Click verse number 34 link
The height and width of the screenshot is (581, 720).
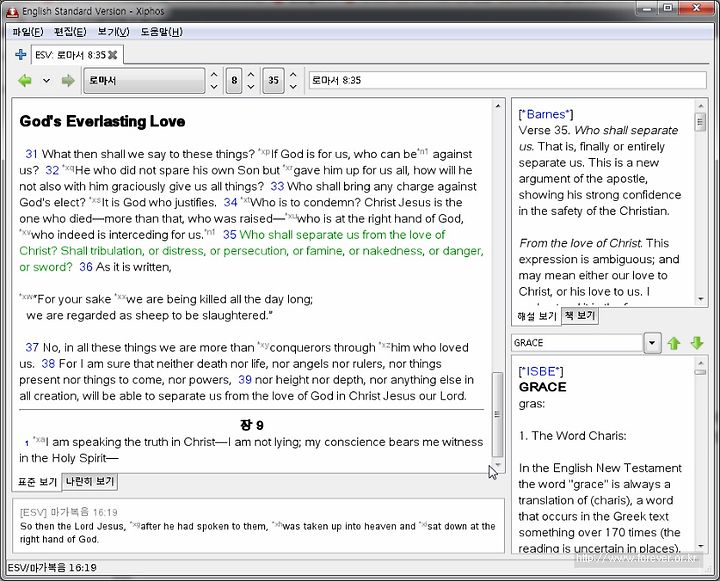(x=231, y=203)
